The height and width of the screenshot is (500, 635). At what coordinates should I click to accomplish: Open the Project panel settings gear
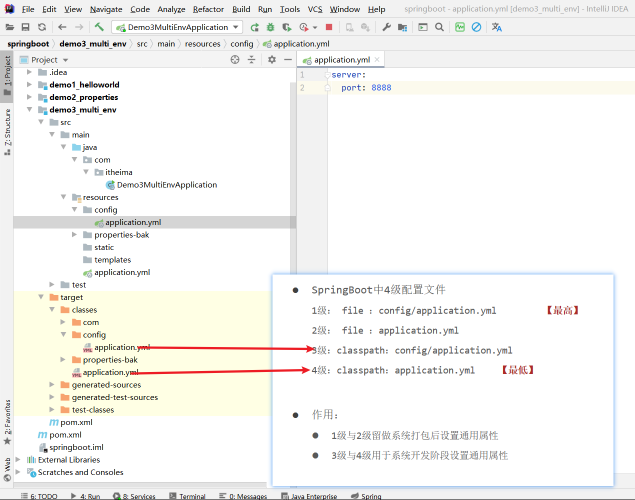[x=271, y=60]
